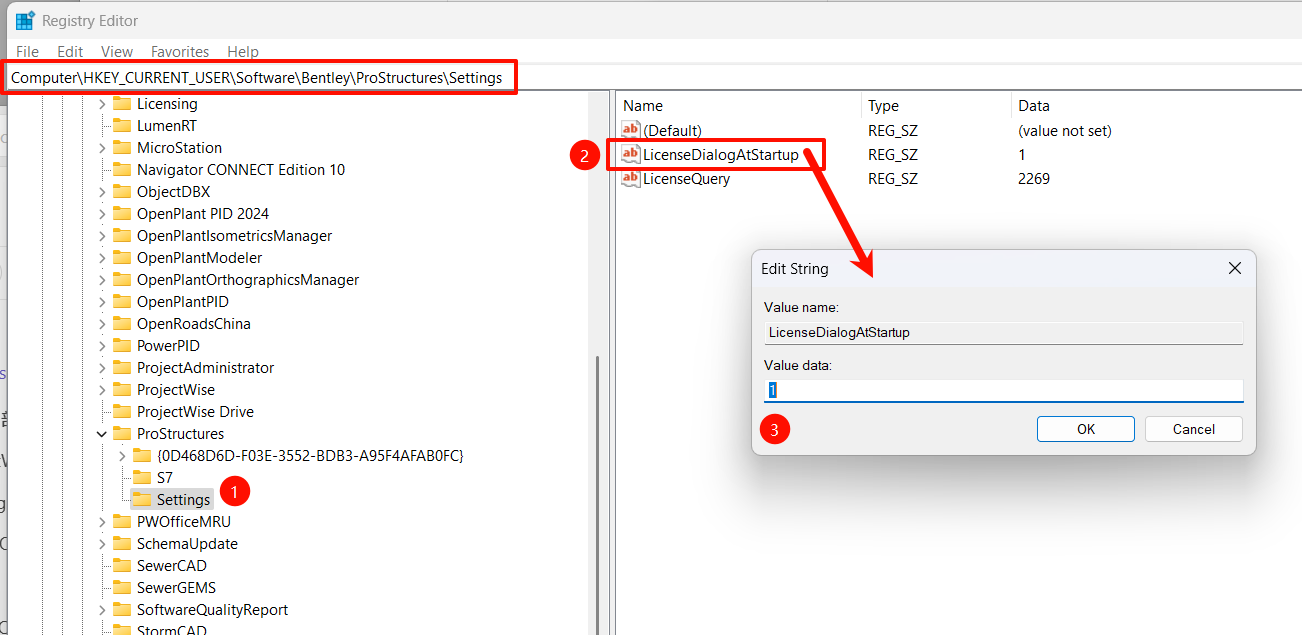Select the SchemaUpdate folder icon
The width and height of the screenshot is (1302, 635).
122,544
